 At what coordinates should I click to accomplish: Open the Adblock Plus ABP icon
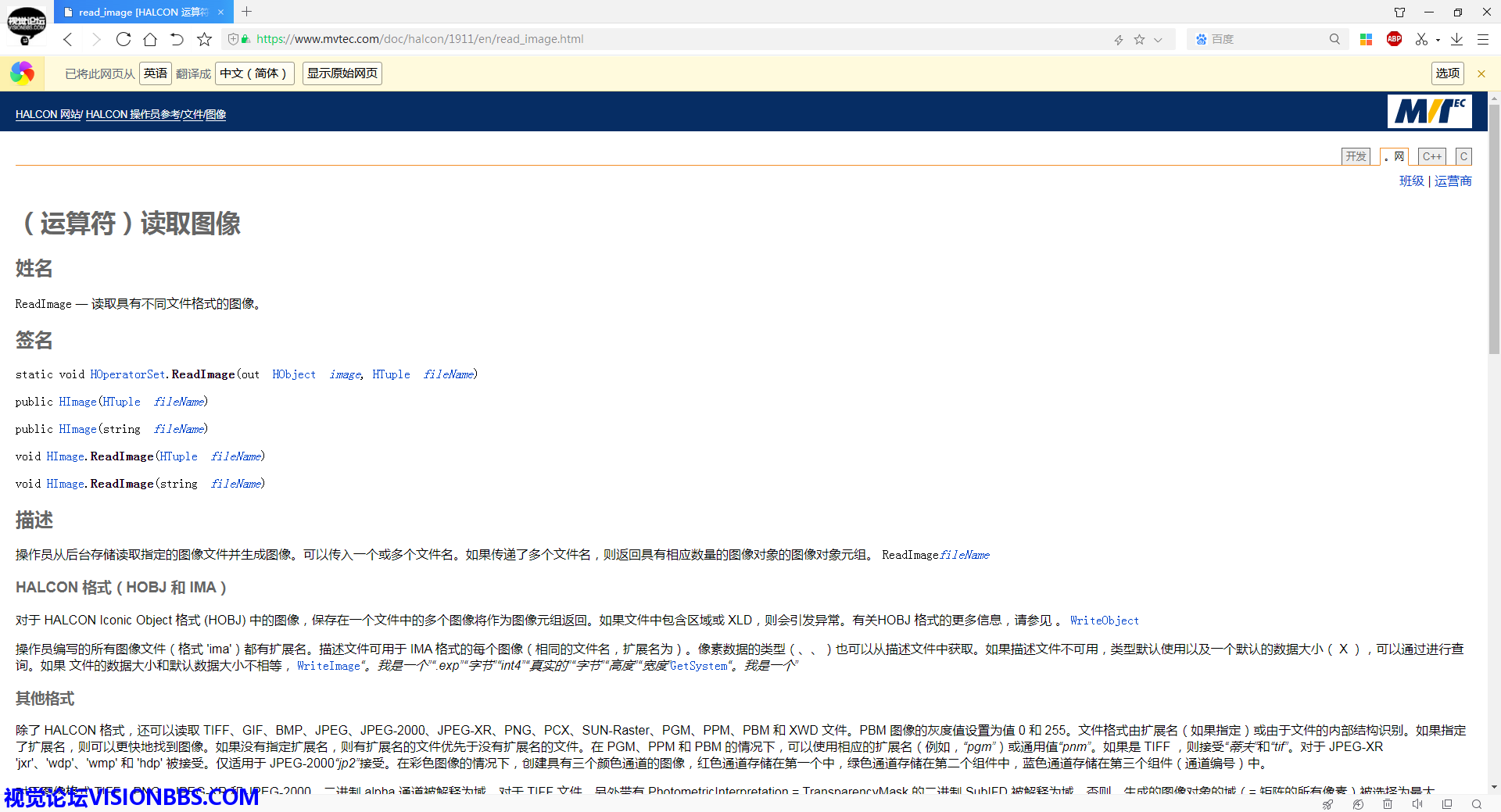coord(1394,39)
